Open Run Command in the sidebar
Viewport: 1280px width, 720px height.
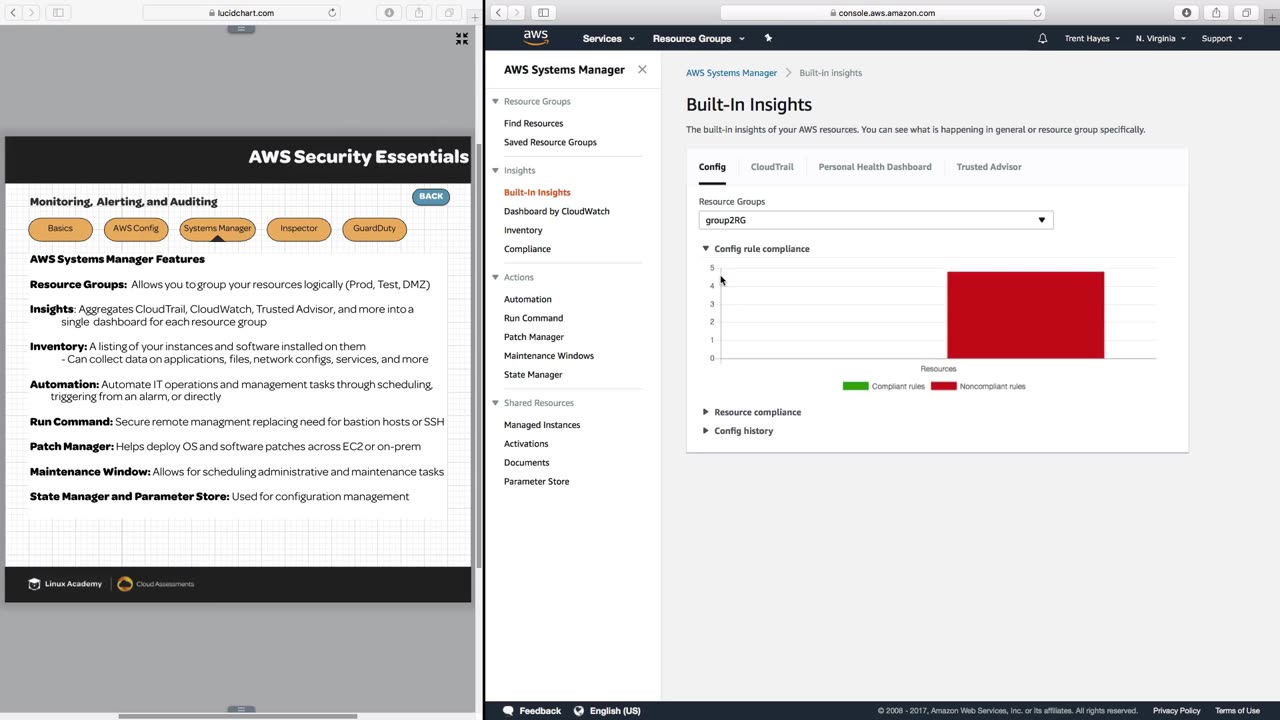[x=533, y=318]
